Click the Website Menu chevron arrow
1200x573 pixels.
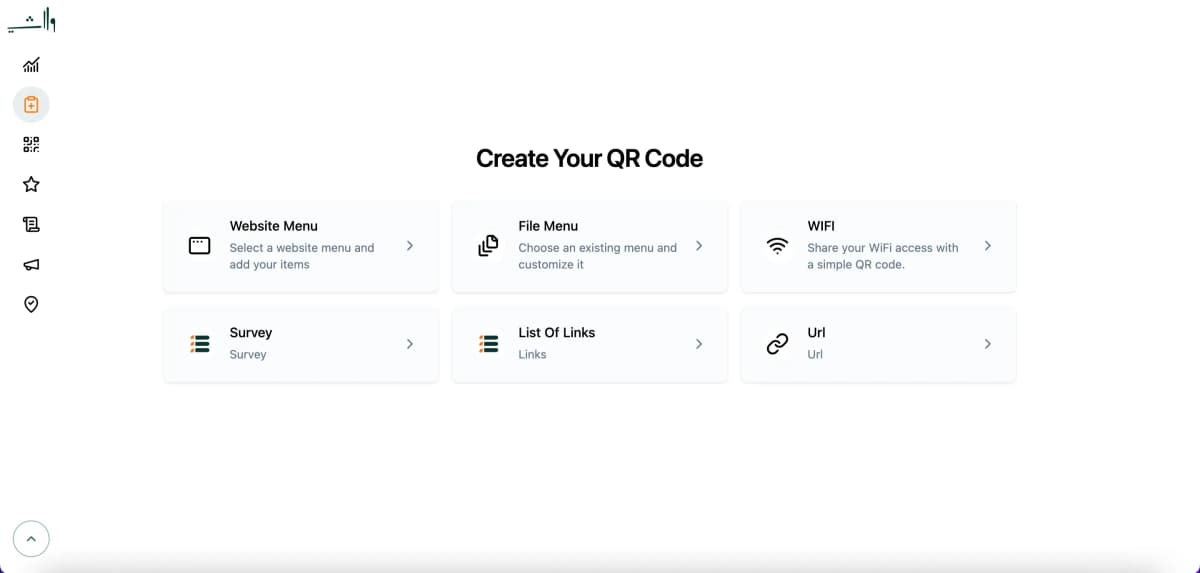pos(410,246)
